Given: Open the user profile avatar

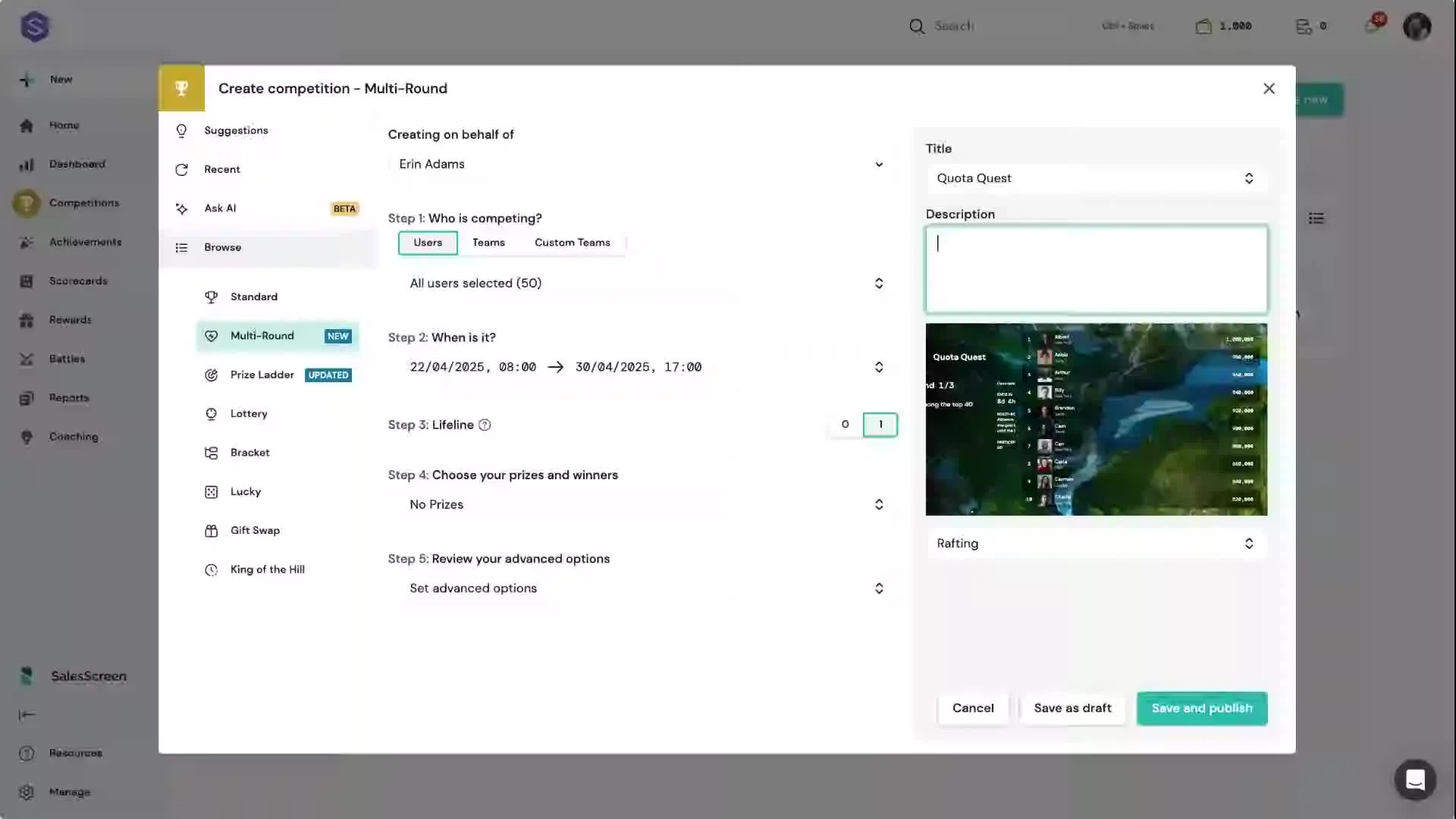Looking at the screenshot, I should pyautogui.click(x=1417, y=27).
